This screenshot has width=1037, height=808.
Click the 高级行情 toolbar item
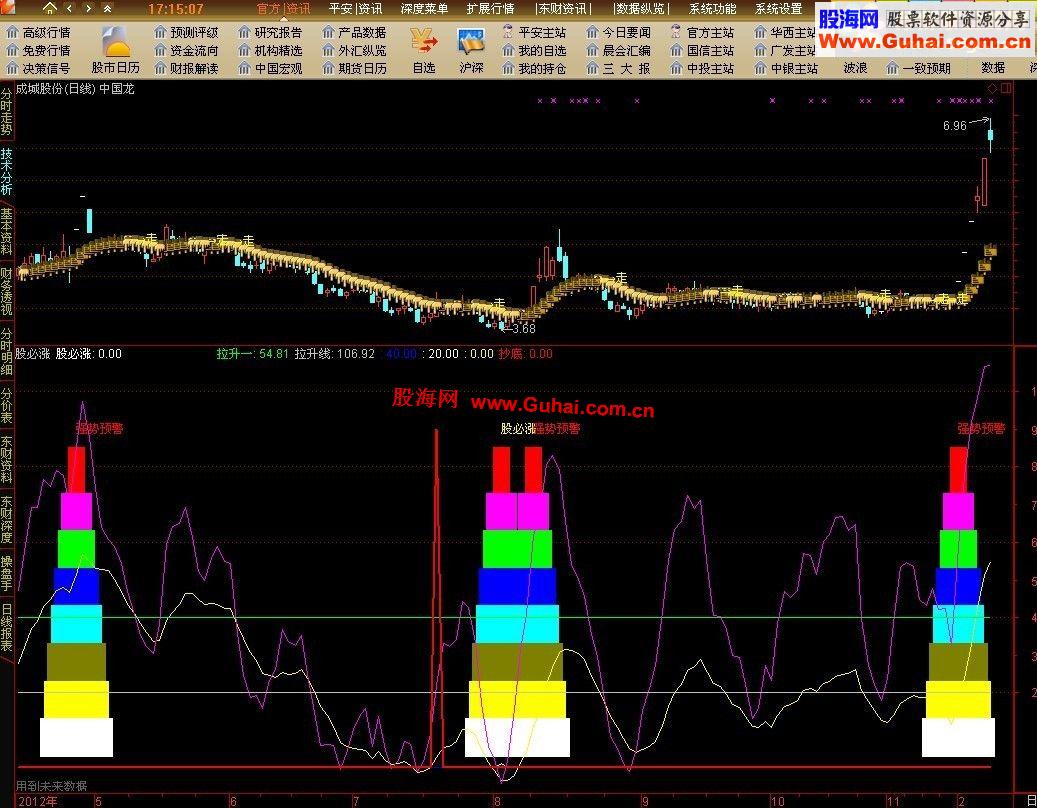pos(38,32)
